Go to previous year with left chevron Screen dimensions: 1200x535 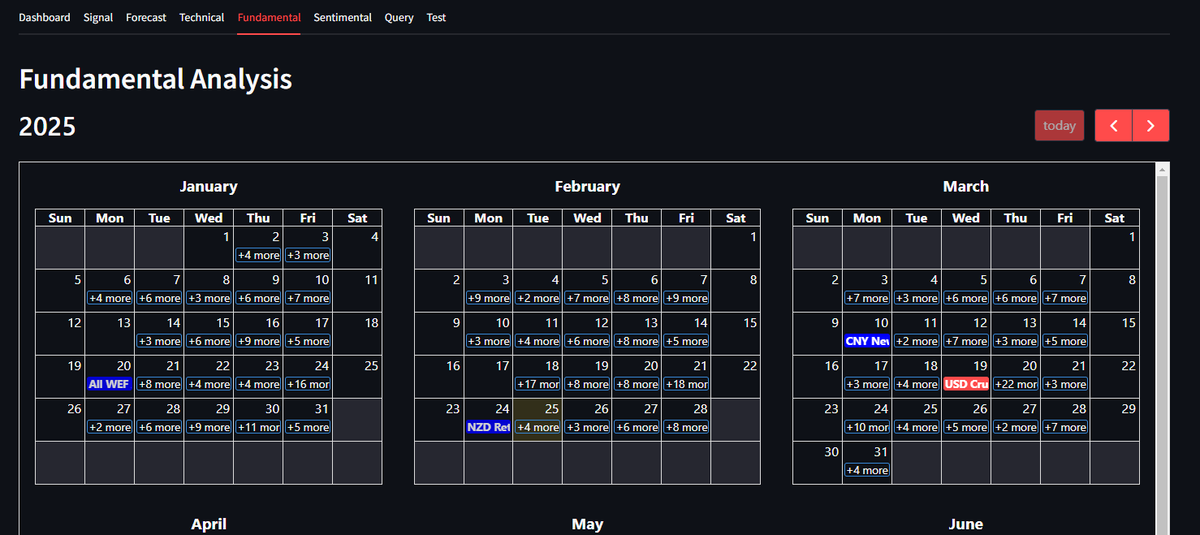tap(1114, 125)
